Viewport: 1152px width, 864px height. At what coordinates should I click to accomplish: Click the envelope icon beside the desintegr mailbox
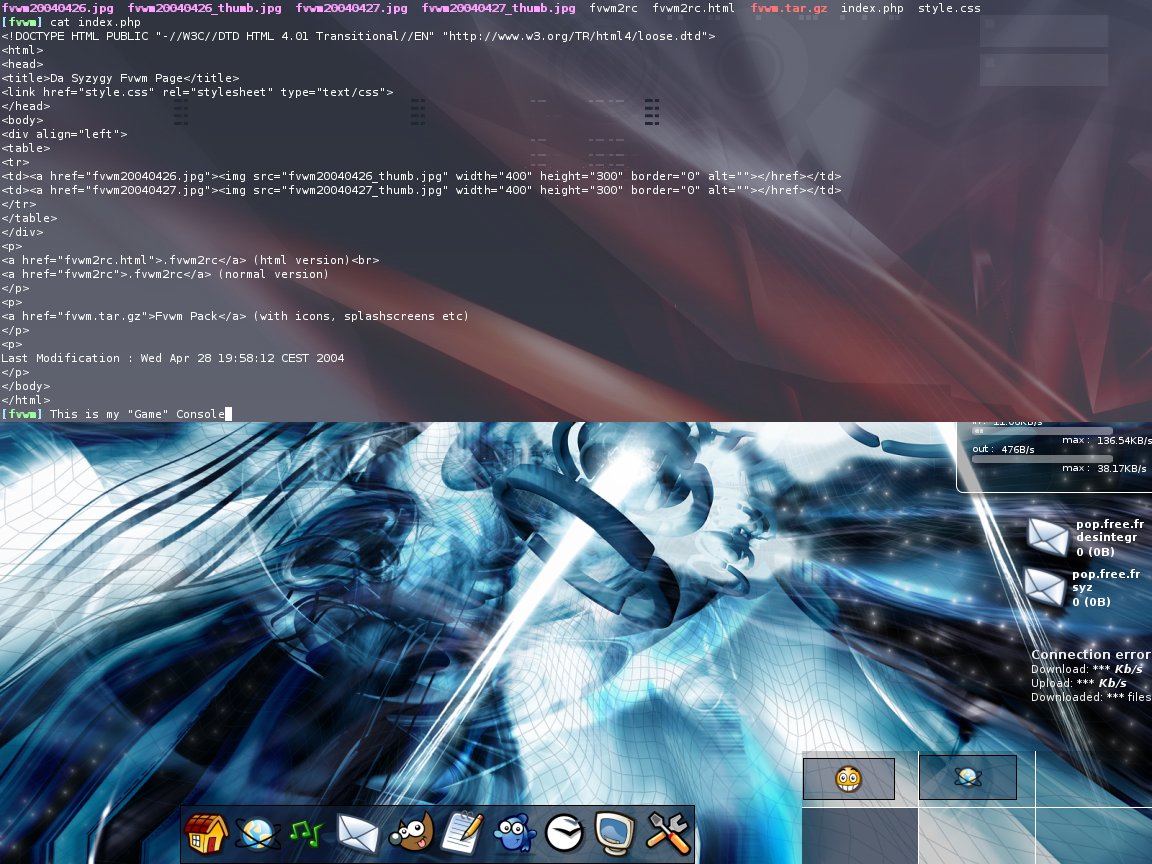[x=1048, y=537]
